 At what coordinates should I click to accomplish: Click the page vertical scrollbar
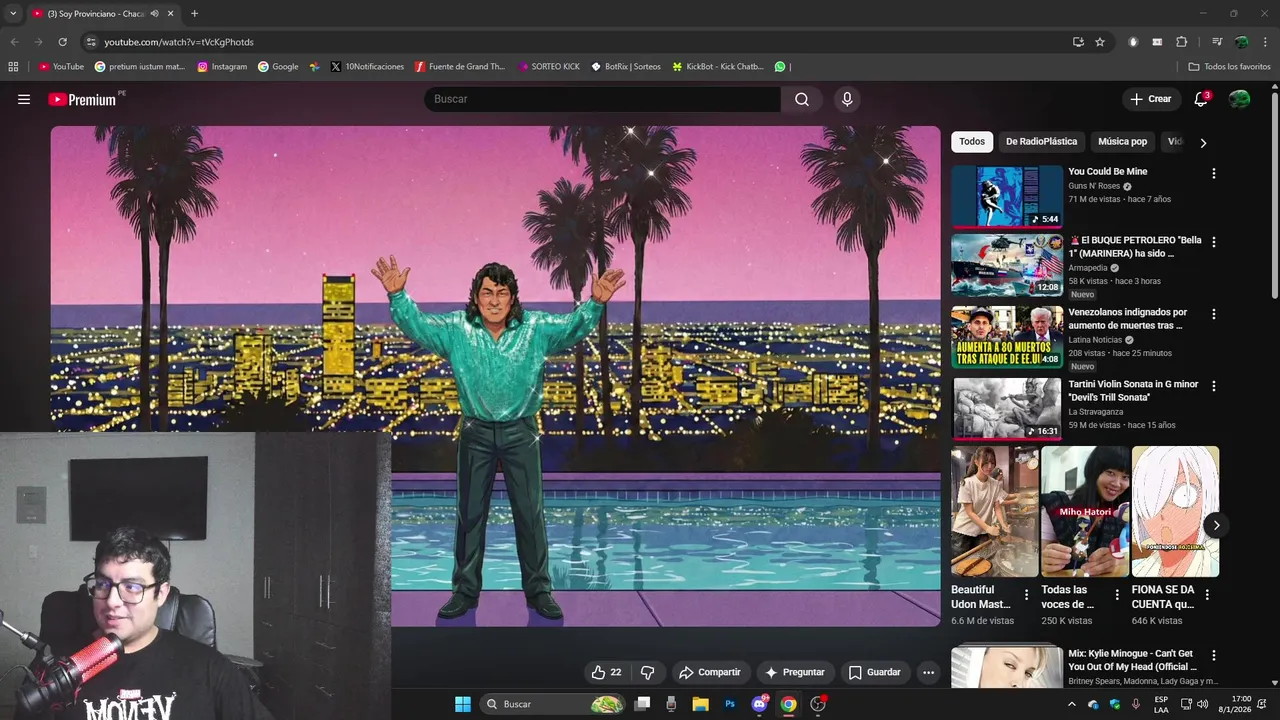click(x=1274, y=195)
